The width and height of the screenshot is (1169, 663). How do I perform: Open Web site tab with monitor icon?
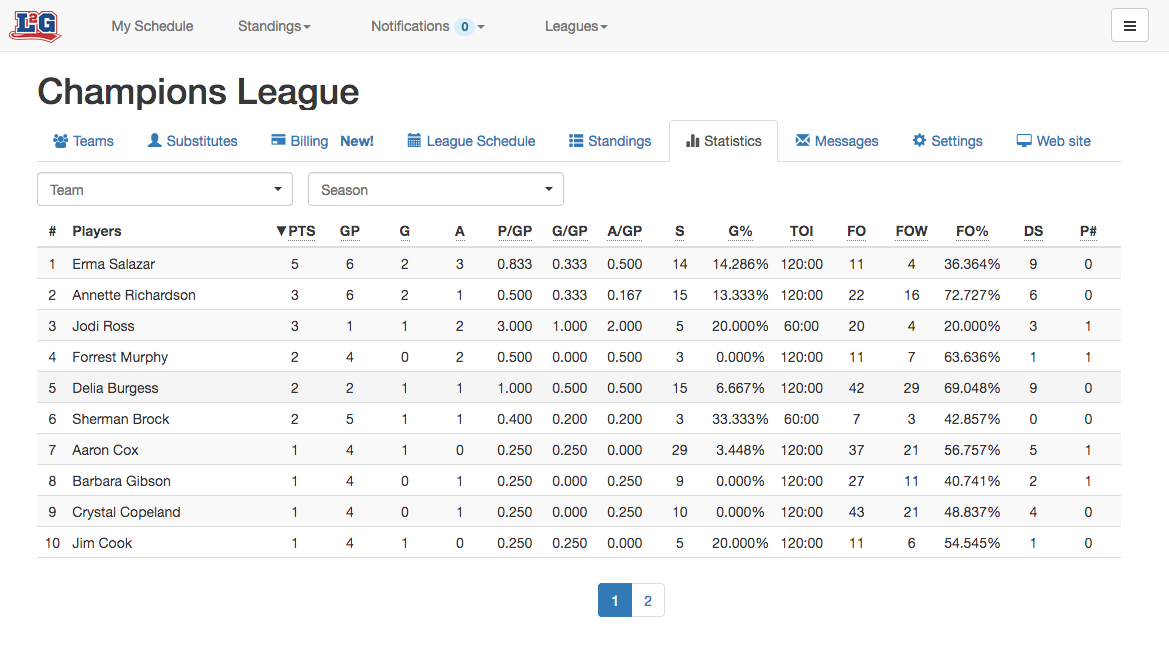[x=1053, y=141]
